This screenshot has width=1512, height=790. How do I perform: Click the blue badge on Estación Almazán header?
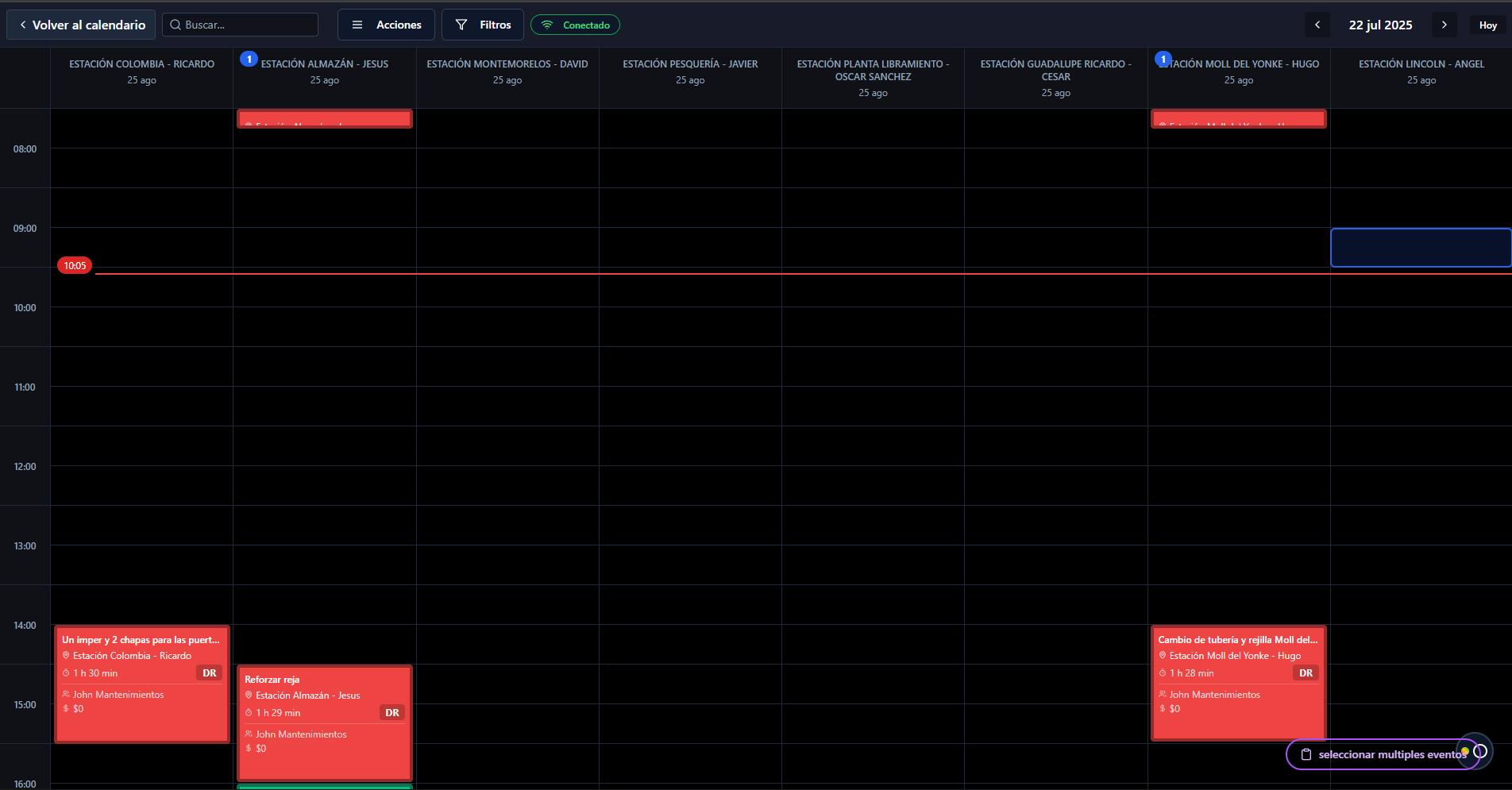click(249, 59)
